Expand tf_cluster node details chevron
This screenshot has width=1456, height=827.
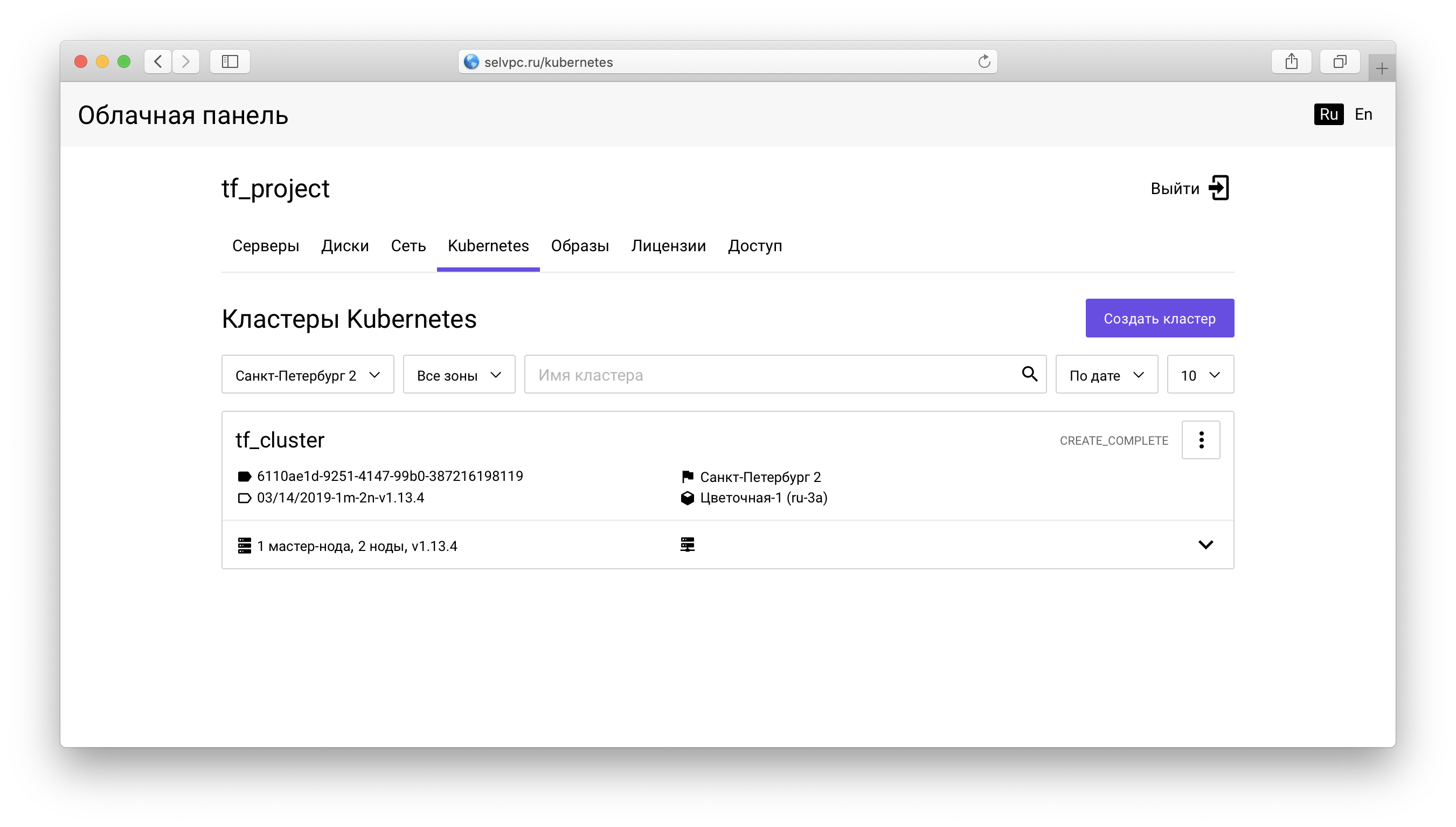coord(1205,545)
